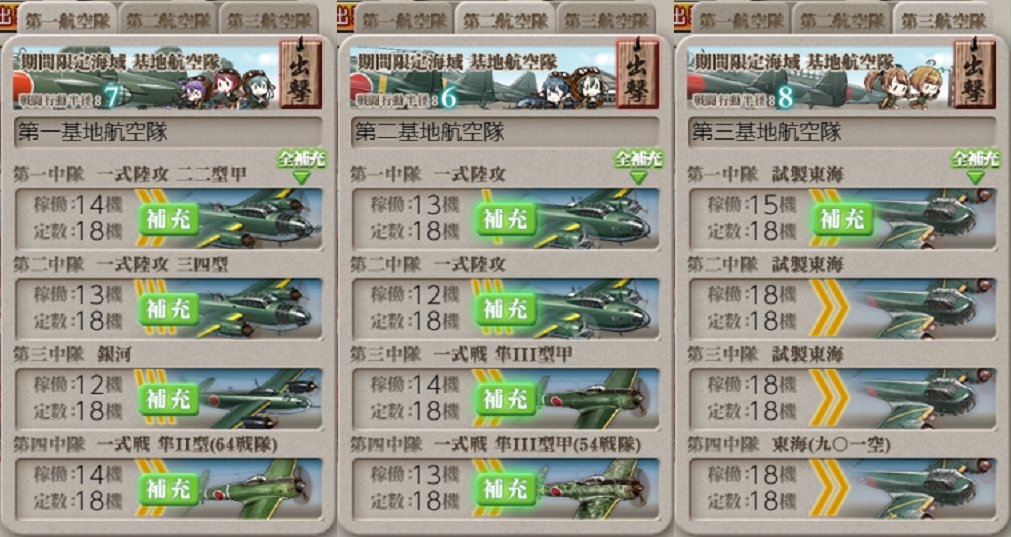The width and height of the screenshot is (1011, 537).
Task: Switch to 第三航空隊 tab in middle panel
Action: [x=606, y=19]
